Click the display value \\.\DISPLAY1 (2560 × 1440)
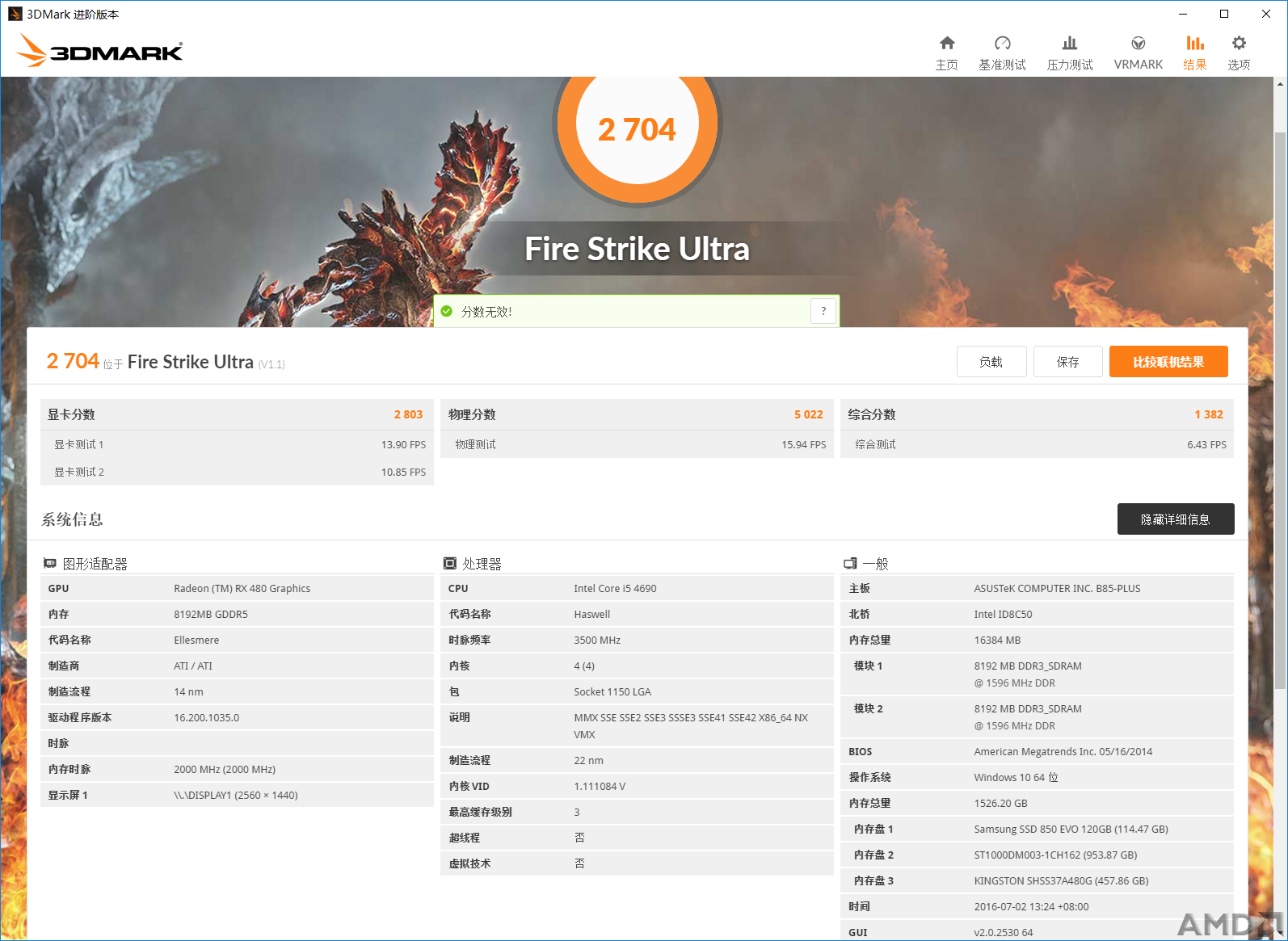1288x941 pixels. coord(236,795)
